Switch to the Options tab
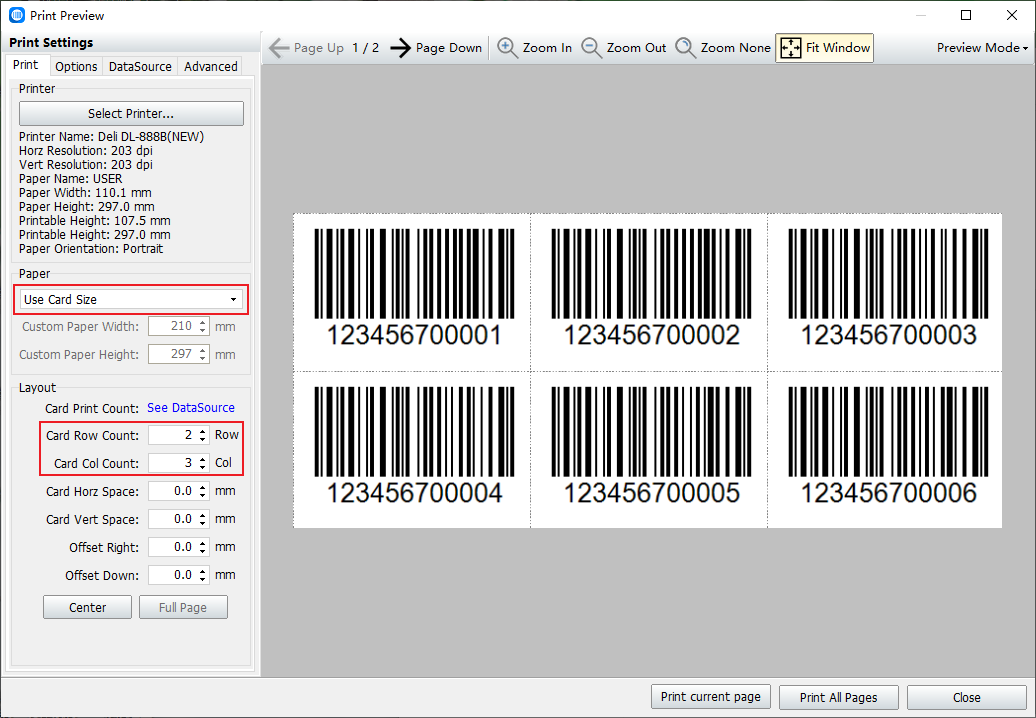The width and height of the screenshot is (1036, 718). click(x=76, y=67)
